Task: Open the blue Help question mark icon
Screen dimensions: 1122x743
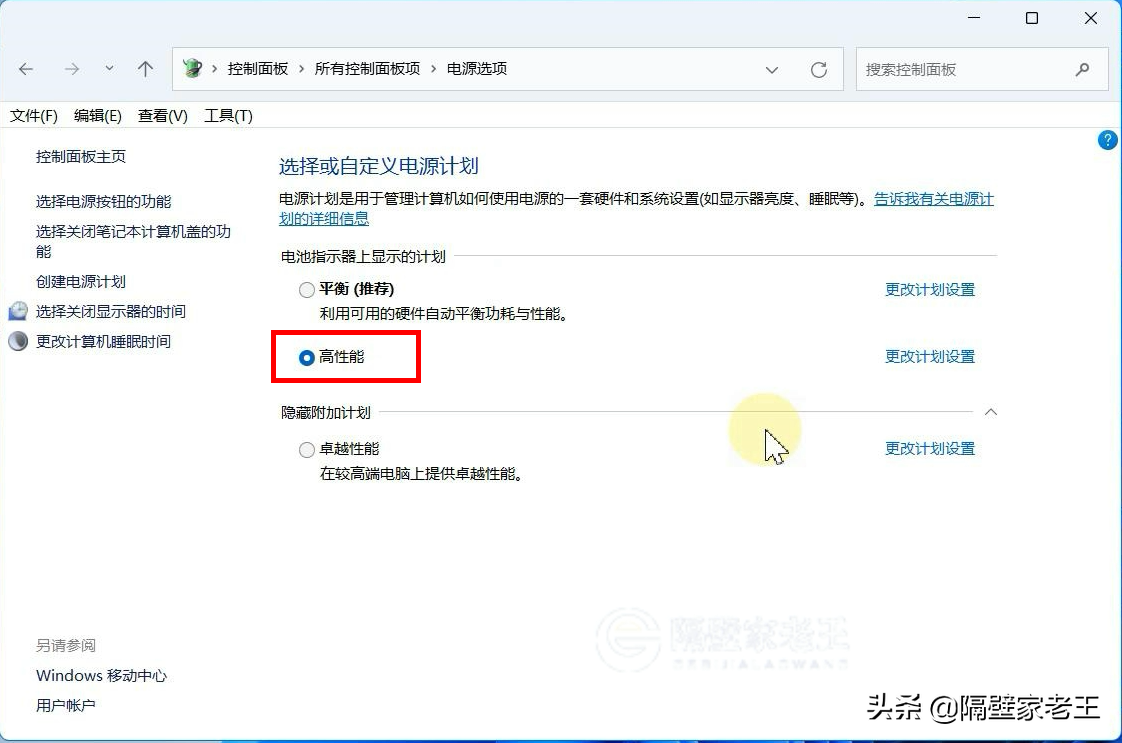Action: (1107, 140)
